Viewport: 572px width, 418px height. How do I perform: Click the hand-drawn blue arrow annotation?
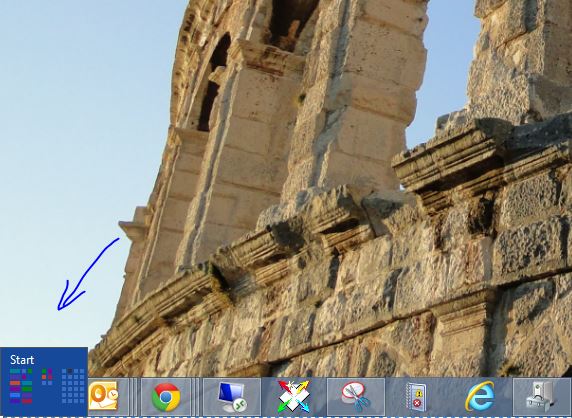(x=88, y=274)
